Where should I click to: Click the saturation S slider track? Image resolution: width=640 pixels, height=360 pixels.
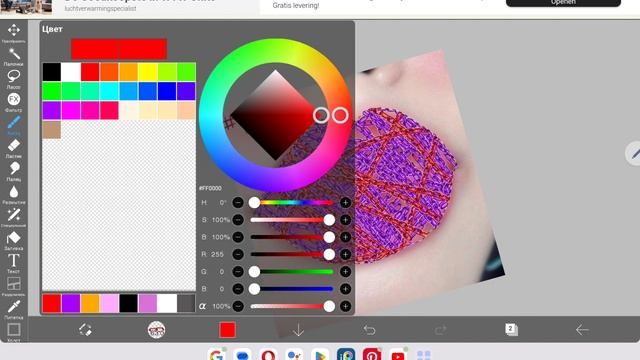(x=292, y=220)
